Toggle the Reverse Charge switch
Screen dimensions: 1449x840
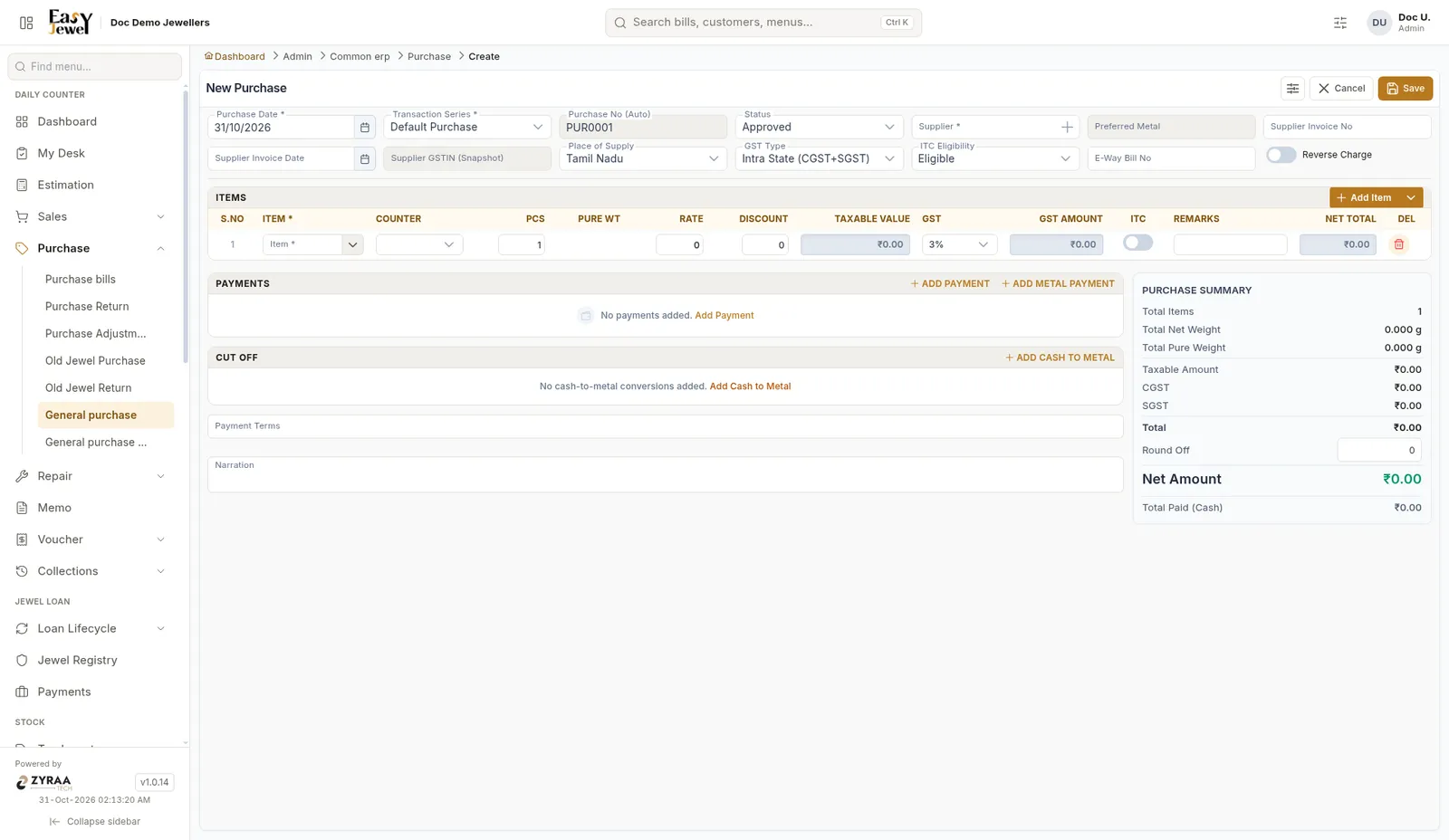pos(1281,155)
